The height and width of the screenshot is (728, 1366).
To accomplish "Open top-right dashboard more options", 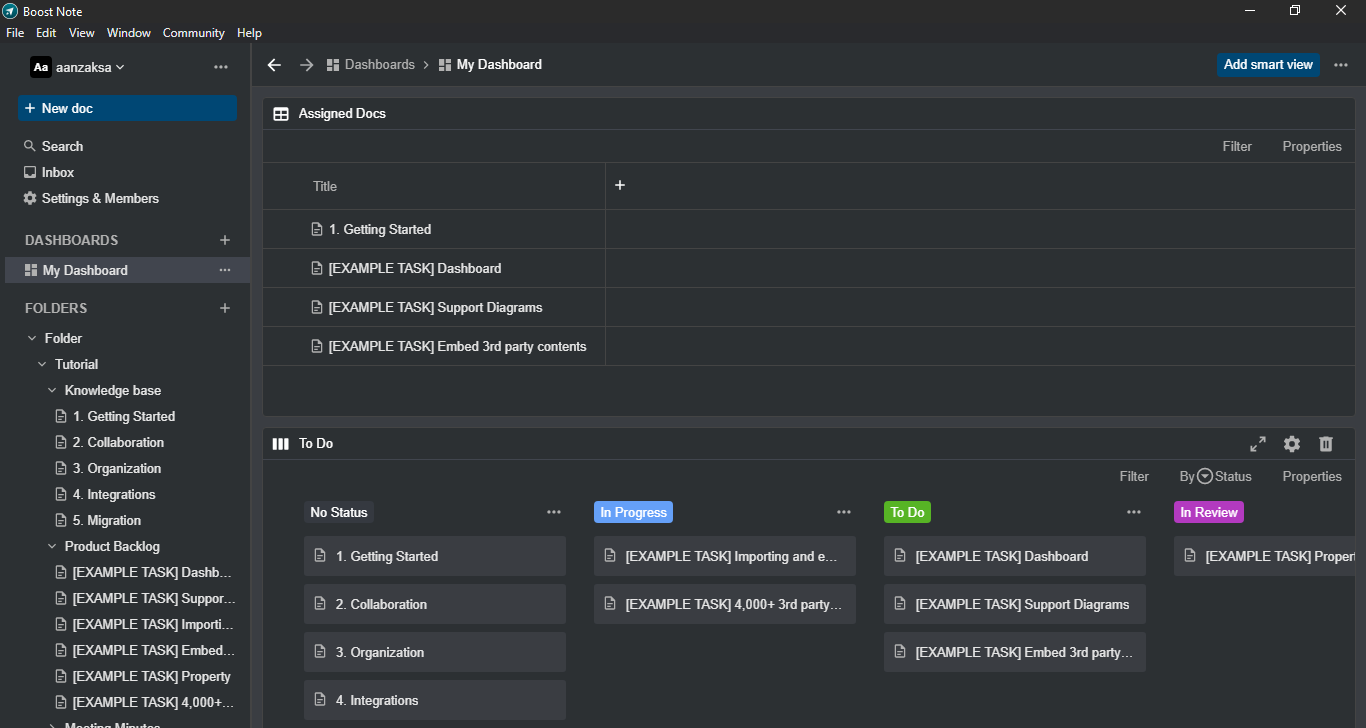I will 1341,65.
